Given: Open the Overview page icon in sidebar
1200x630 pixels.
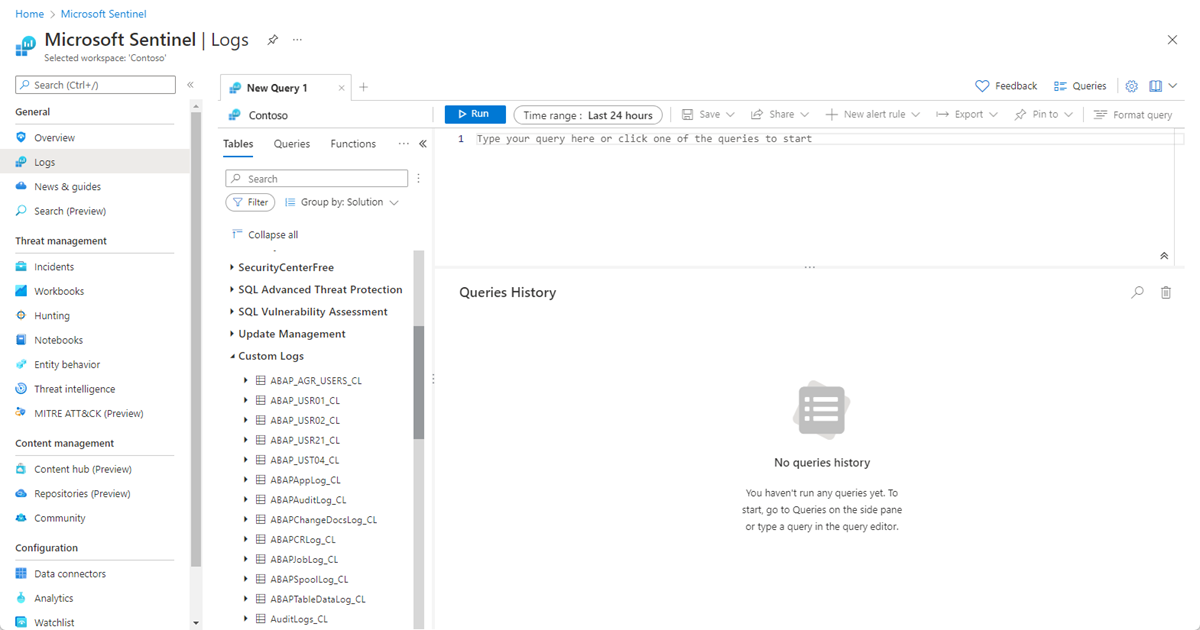Looking at the screenshot, I should click(x=22, y=138).
